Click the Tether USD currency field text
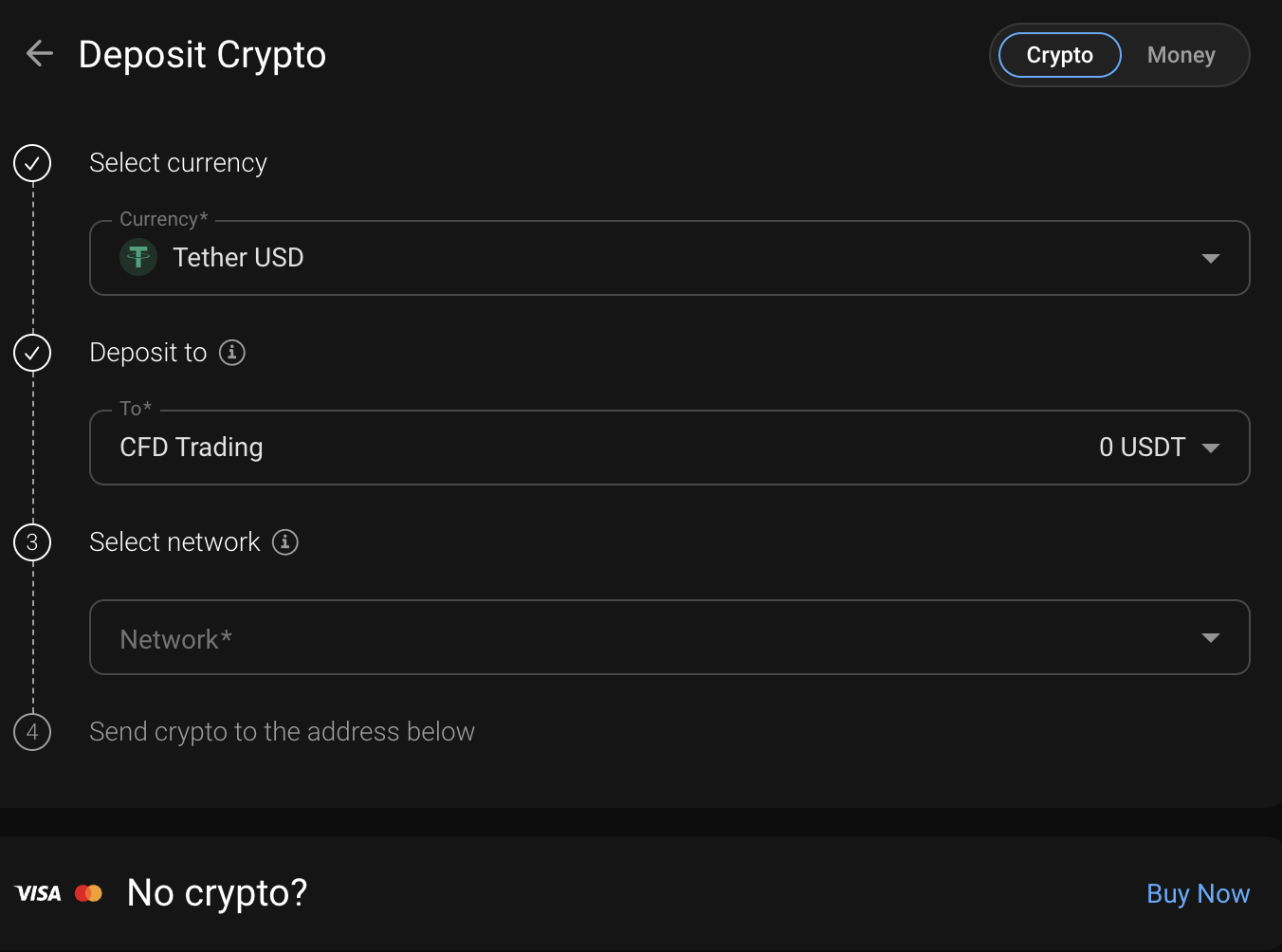1282x952 pixels. [238, 258]
